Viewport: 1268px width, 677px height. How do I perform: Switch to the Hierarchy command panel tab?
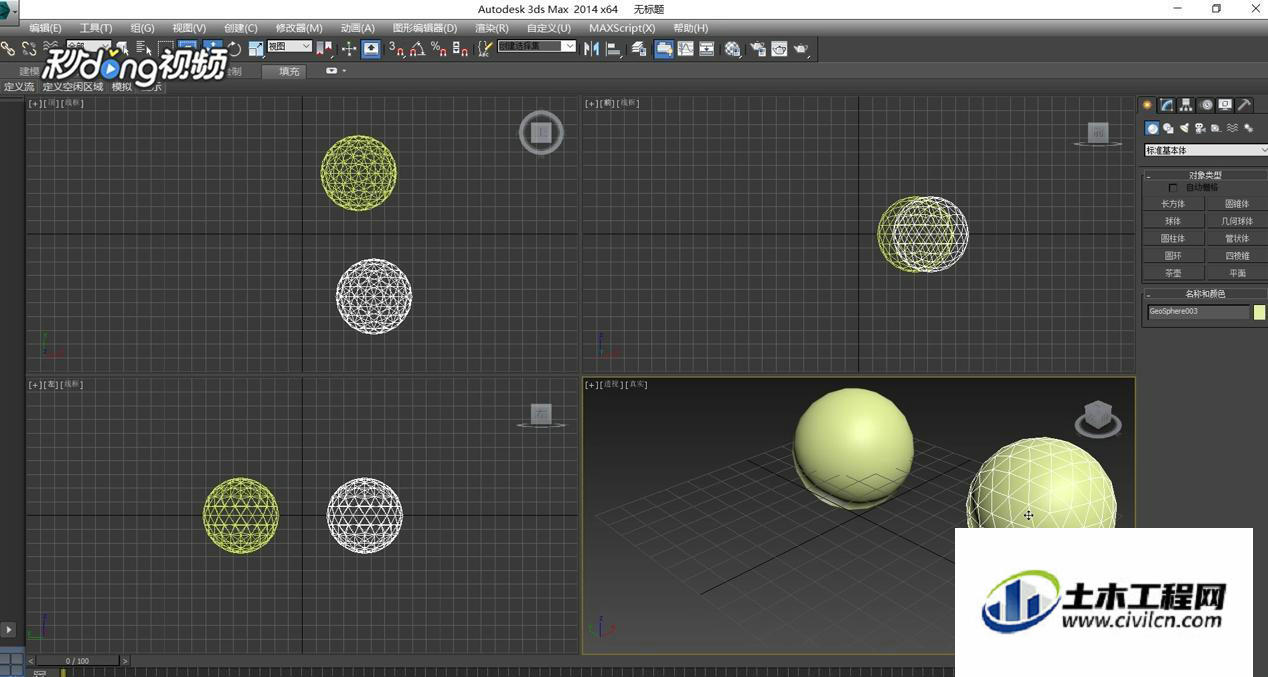click(x=1186, y=105)
